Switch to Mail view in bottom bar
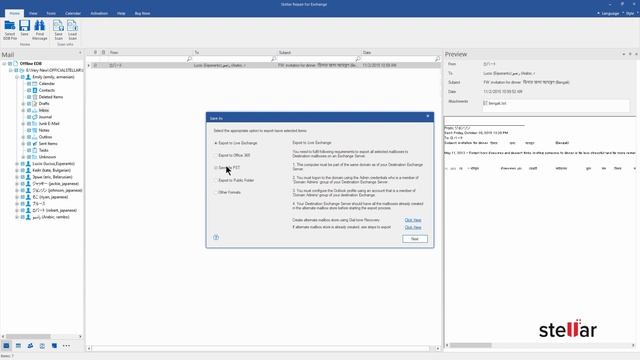This screenshot has height=360, width=640. (6, 346)
